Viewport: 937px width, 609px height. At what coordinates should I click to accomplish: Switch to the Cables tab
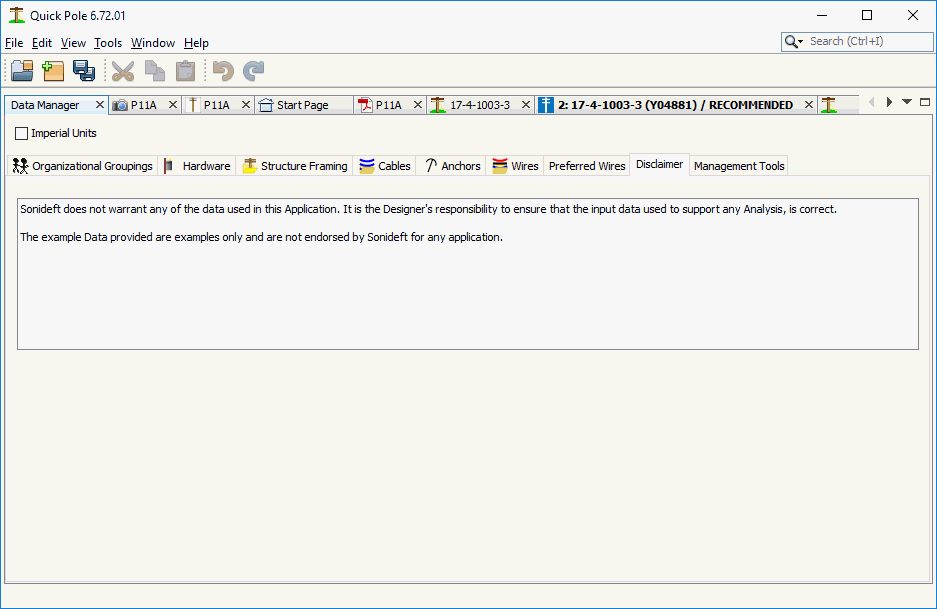385,166
